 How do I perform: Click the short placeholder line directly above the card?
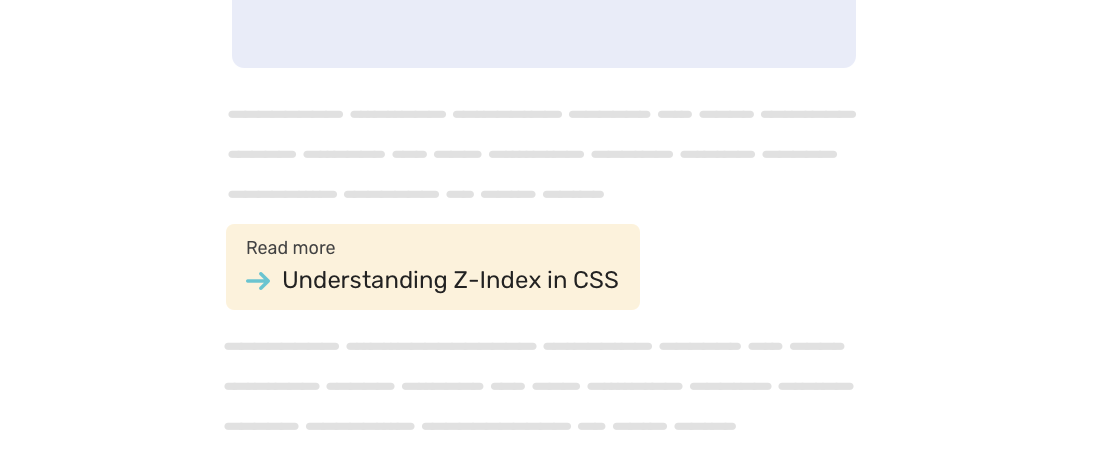(x=416, y=194)
